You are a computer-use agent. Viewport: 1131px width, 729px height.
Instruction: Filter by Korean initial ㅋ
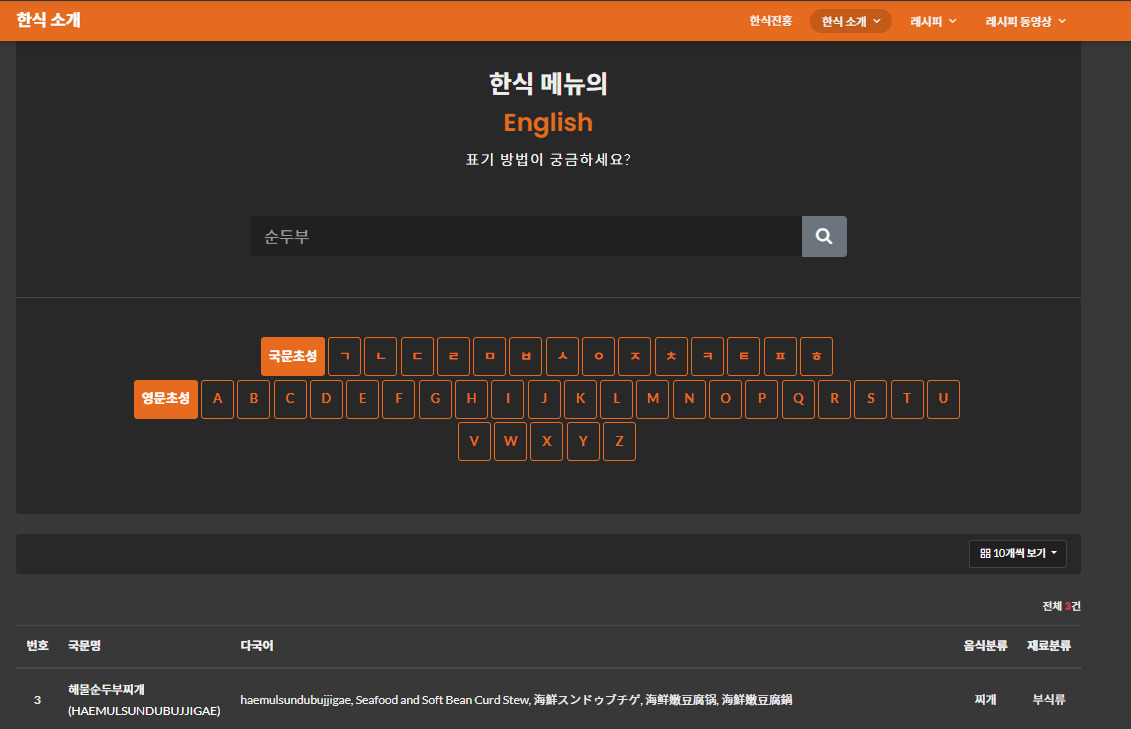click(x=708, y=356)
